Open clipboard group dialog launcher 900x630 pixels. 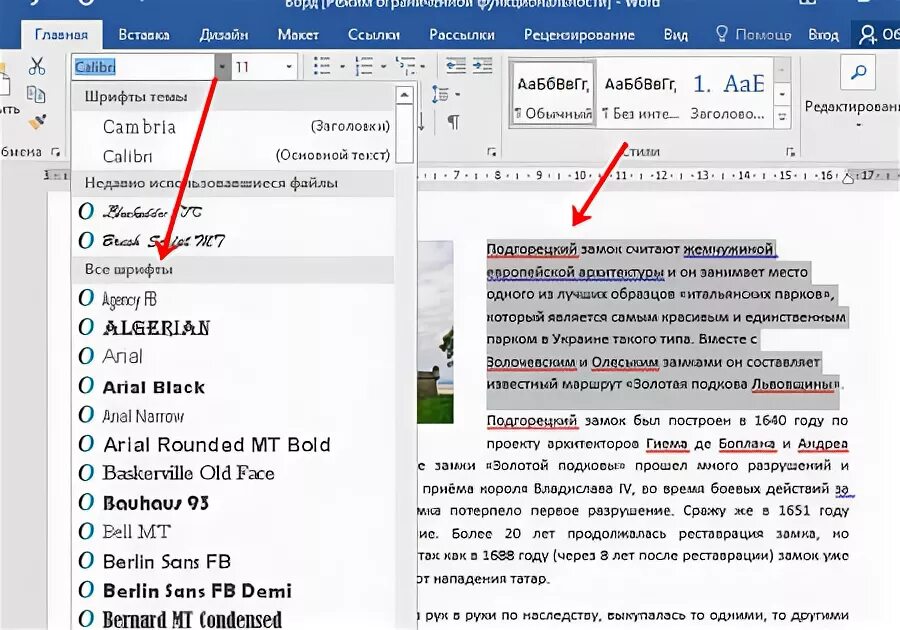[x=56, y=151]
